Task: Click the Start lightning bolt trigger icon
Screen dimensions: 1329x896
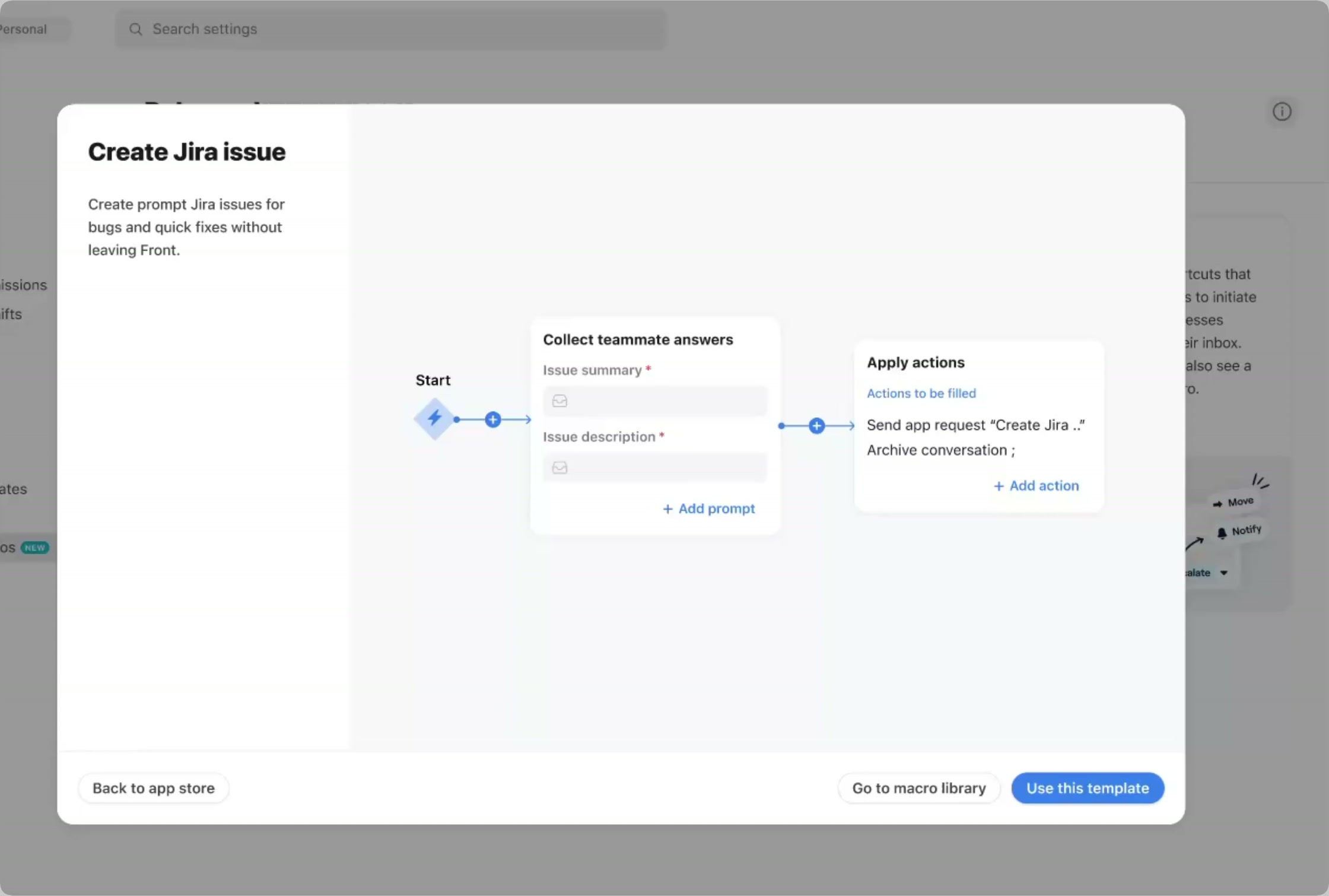Action: pyautogui.click(x=434, y=418)
